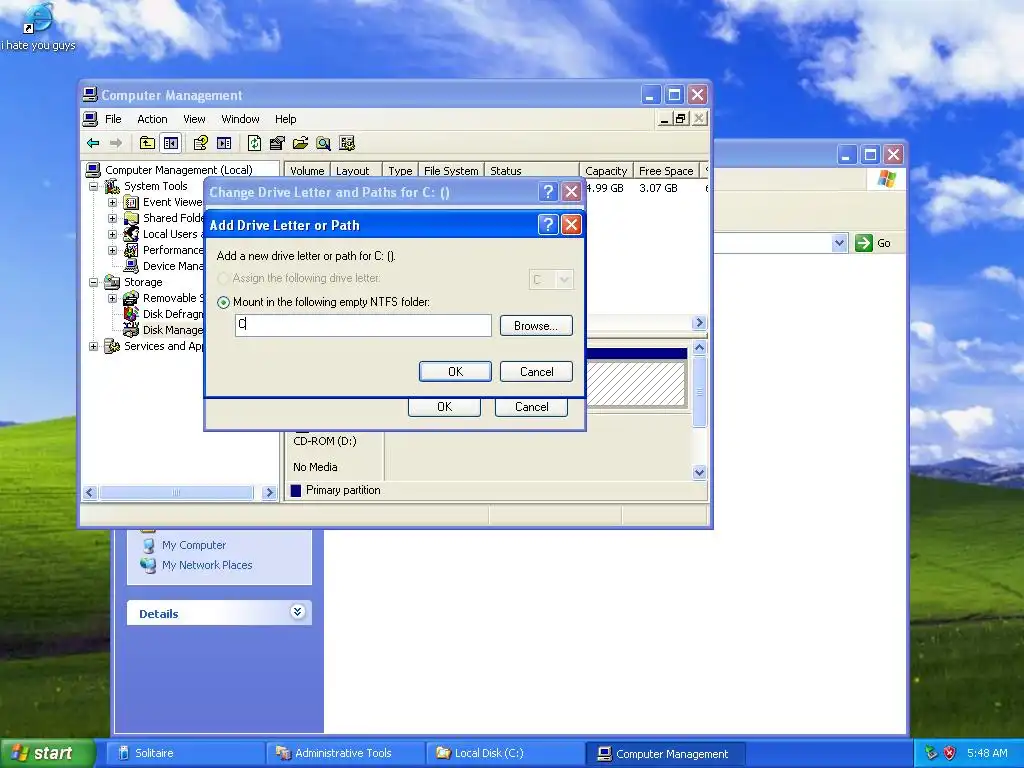Click the Start button

[47, 753]
